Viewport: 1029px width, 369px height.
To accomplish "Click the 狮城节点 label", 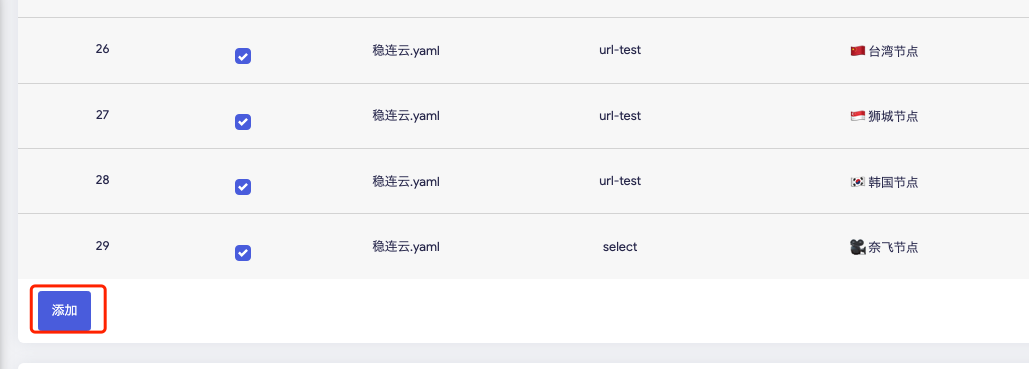I will pyautogui.click(x=893, y=117).
